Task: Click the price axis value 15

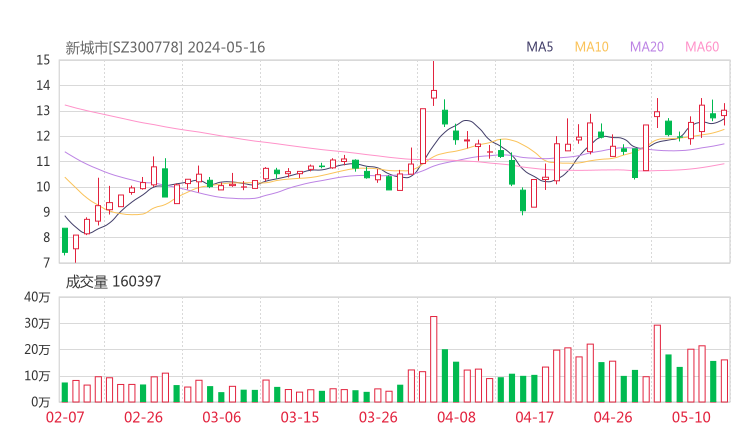Action: 43,60
